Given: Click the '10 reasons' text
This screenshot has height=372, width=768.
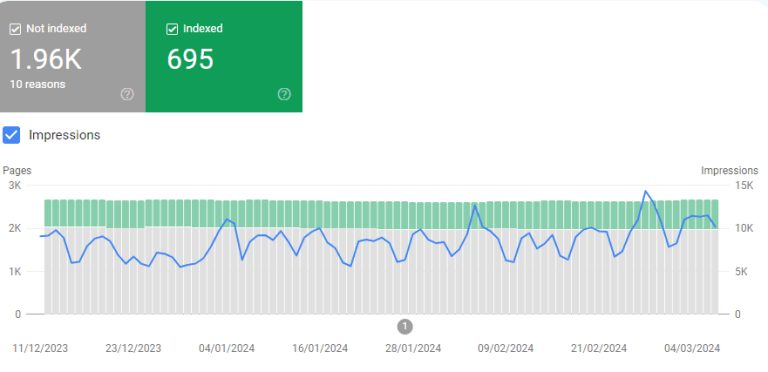Looking at the screenshot, I should [x=38, y=84].
